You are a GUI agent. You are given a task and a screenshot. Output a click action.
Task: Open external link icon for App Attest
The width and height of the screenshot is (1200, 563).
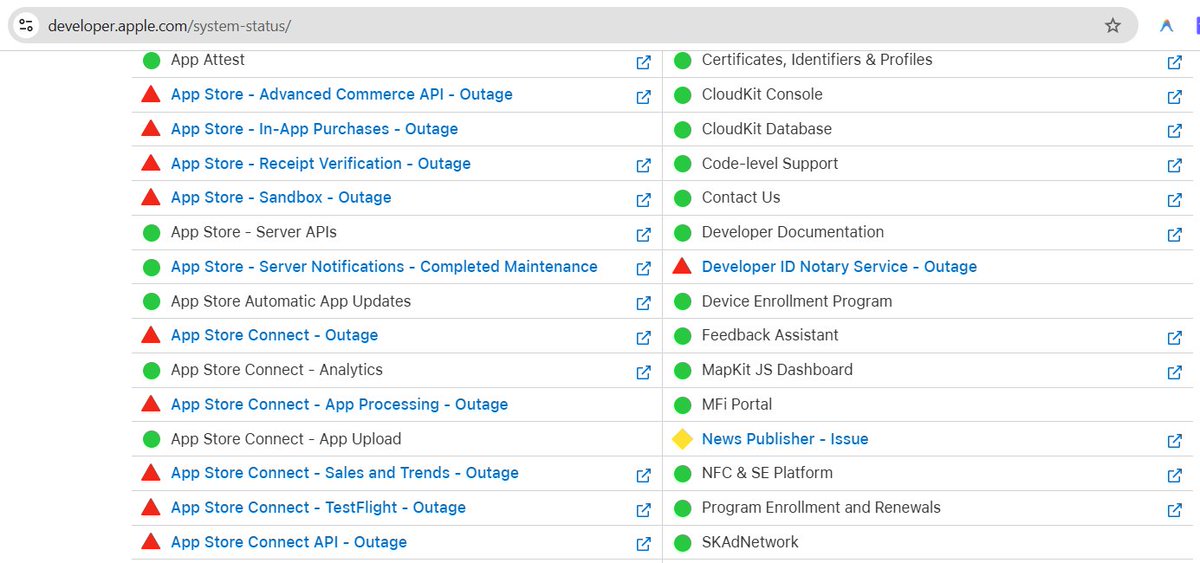[644, 62]
